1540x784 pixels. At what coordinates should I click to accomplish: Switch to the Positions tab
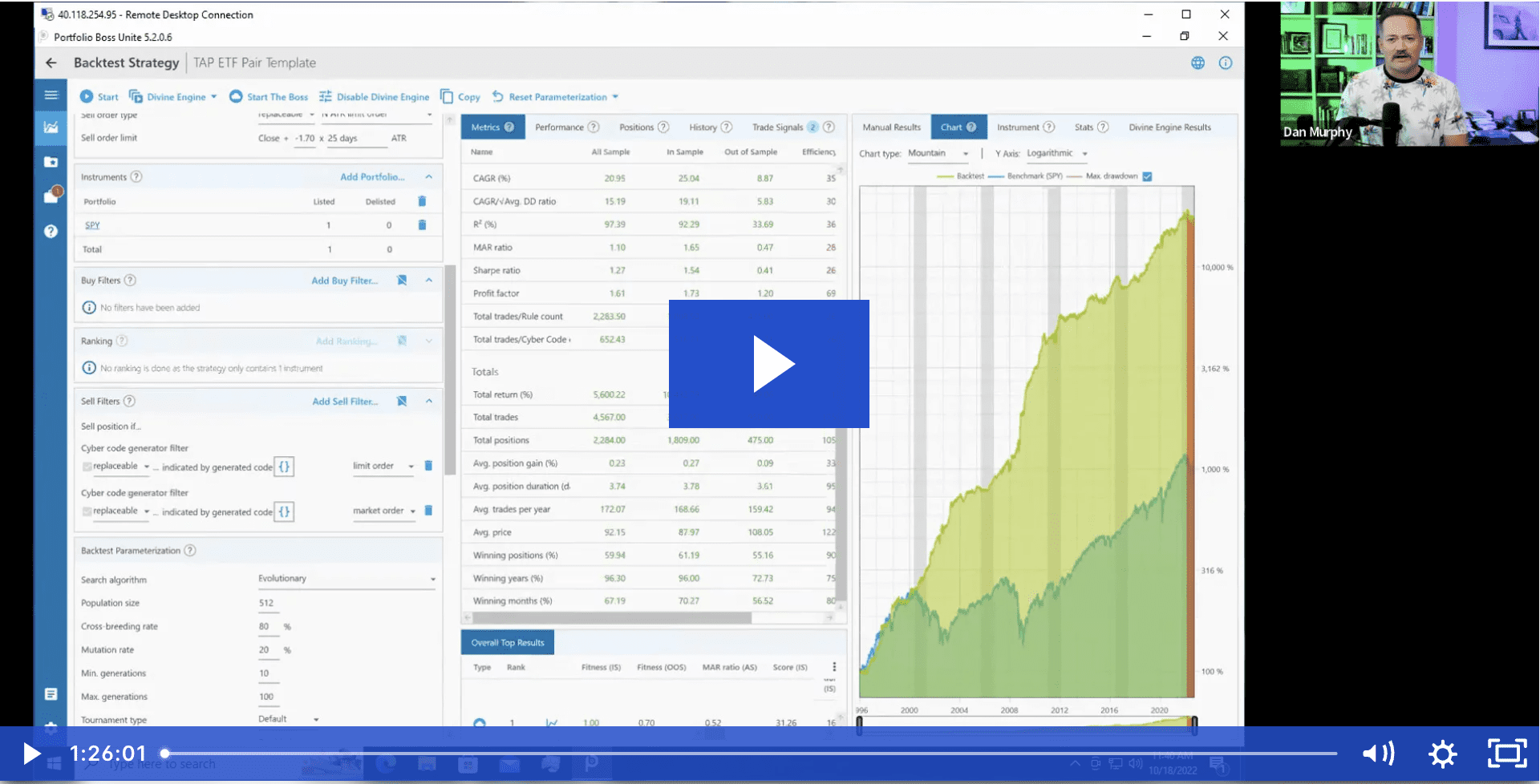644,127
